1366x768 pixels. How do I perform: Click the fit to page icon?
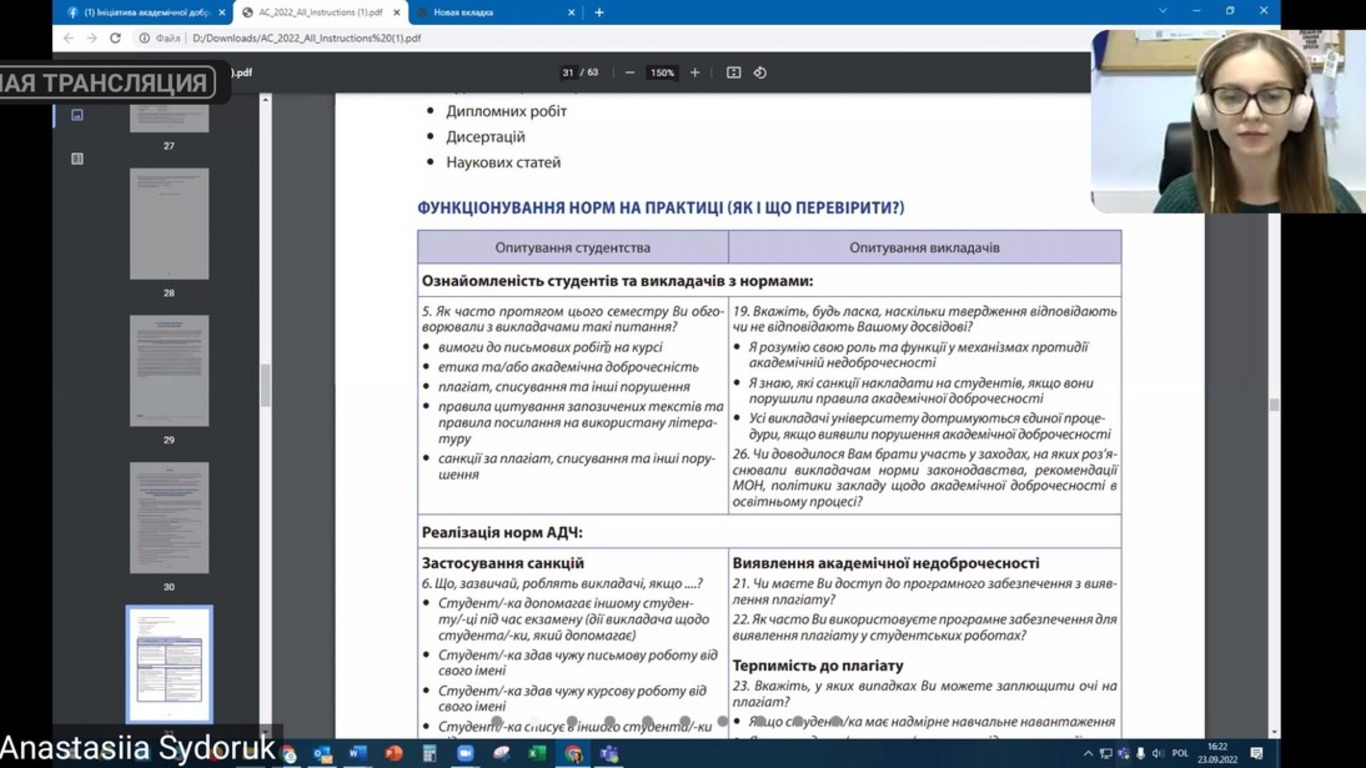pyautogui.click(x=734, y=73)
